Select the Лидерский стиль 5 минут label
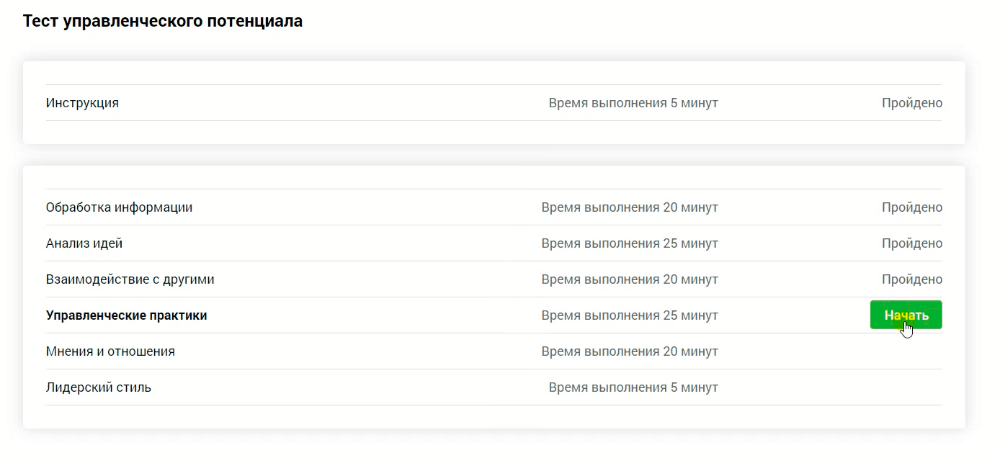 (x=632, y=388)
